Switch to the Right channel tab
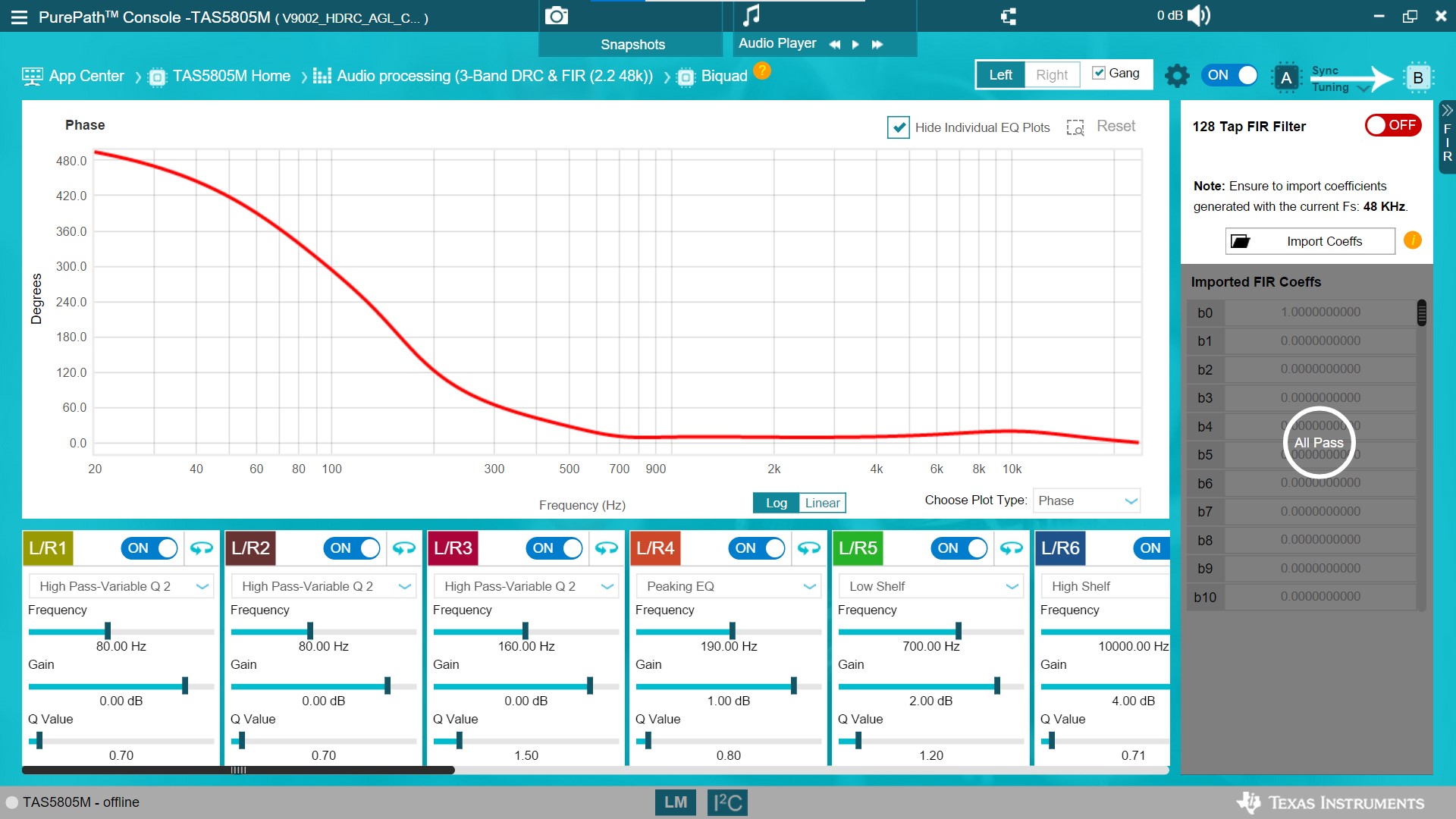The width and height of the screenshot is (1456, 819). coord(1051,75)
